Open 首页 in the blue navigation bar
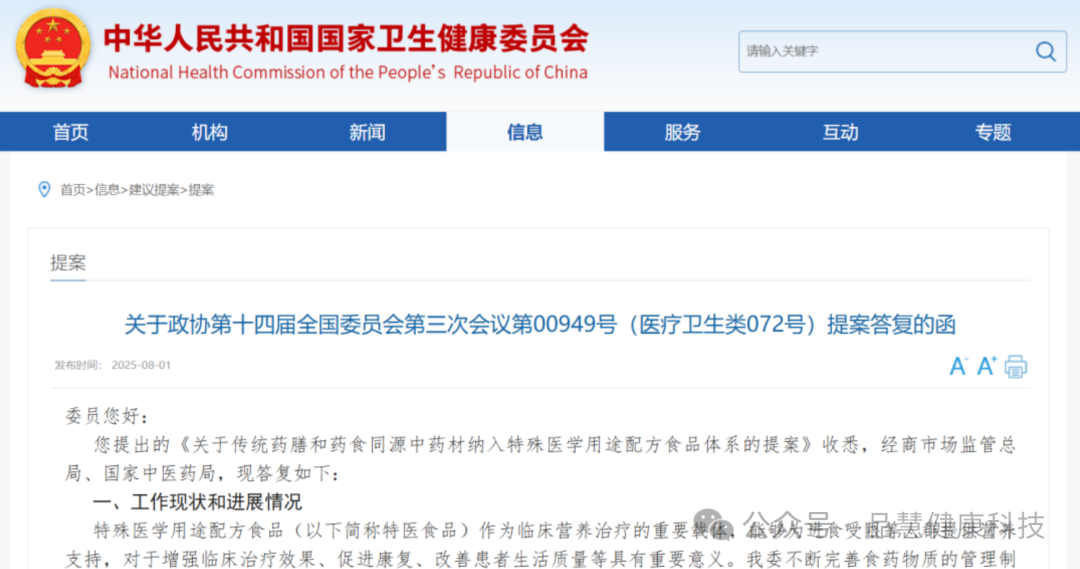 70,132
